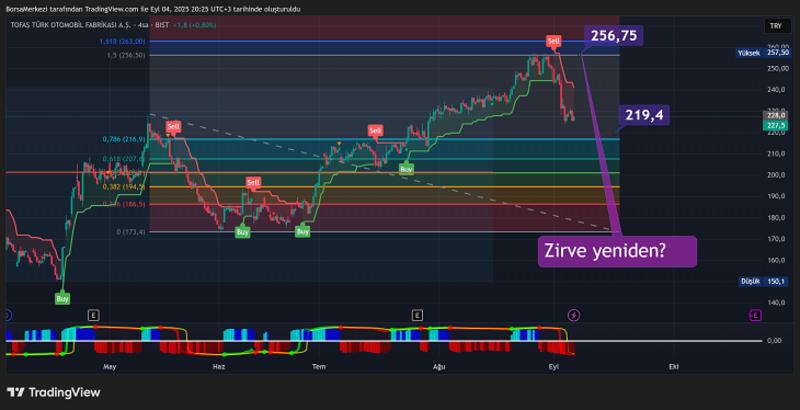Image resolution: width=800 pixels, height=410 pixels.
Task: Select the Sell marker above the Haz candles
Action: tap(253, 182)
